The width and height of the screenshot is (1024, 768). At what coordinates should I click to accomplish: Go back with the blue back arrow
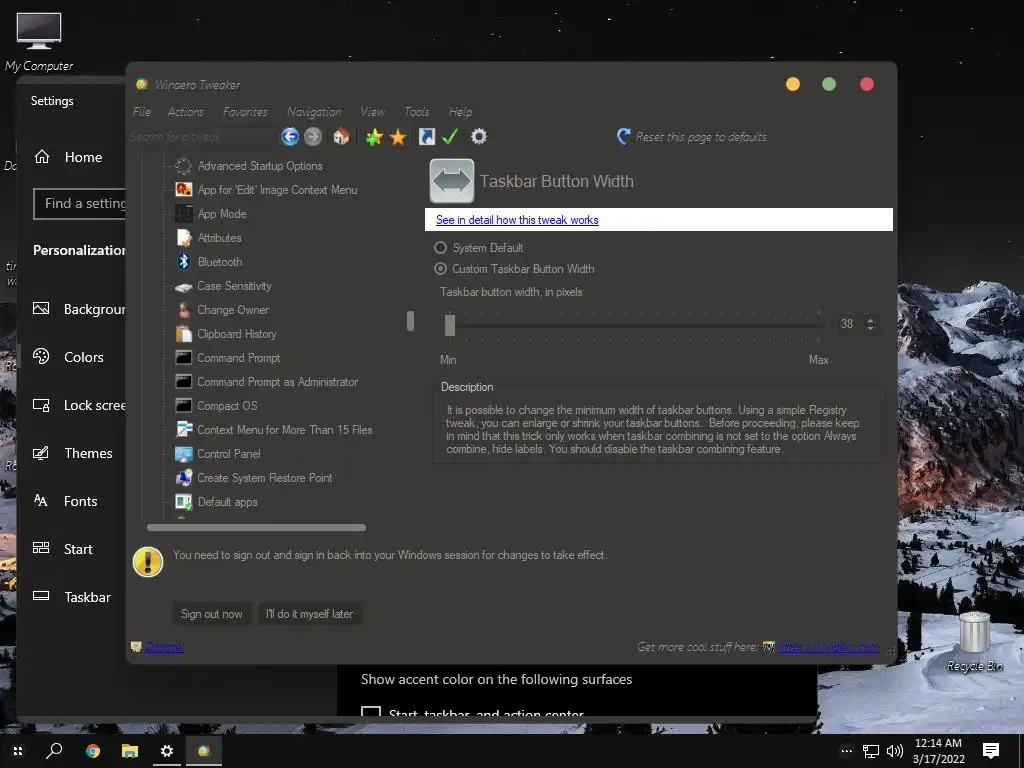click(290, 136)
